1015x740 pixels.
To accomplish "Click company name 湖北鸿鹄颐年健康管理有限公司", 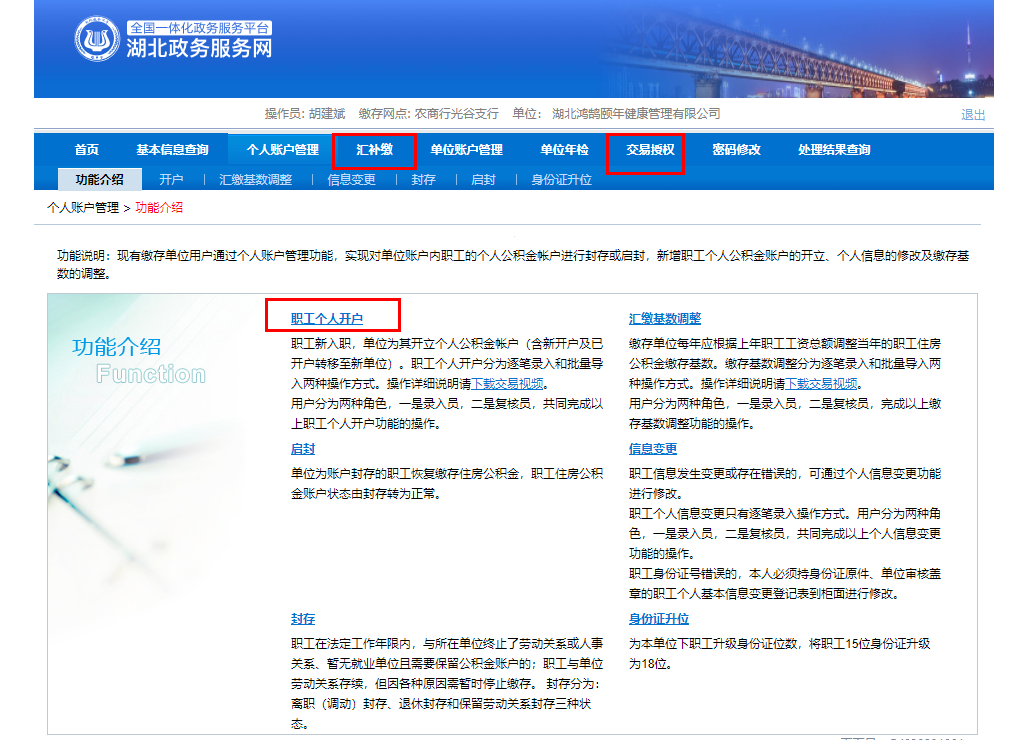I will (x=636, y=114).
